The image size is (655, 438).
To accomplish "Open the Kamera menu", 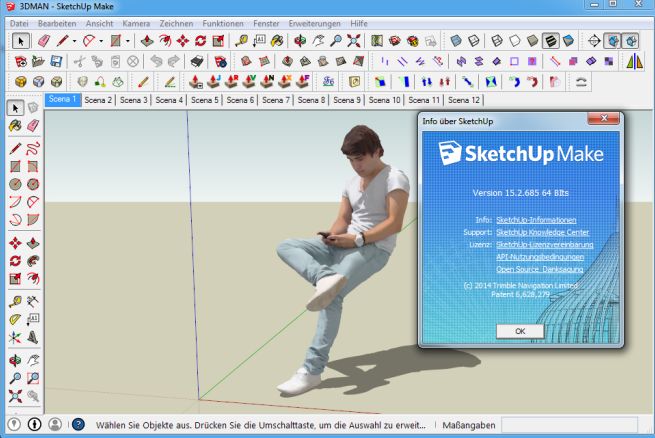I will (136, 22).
